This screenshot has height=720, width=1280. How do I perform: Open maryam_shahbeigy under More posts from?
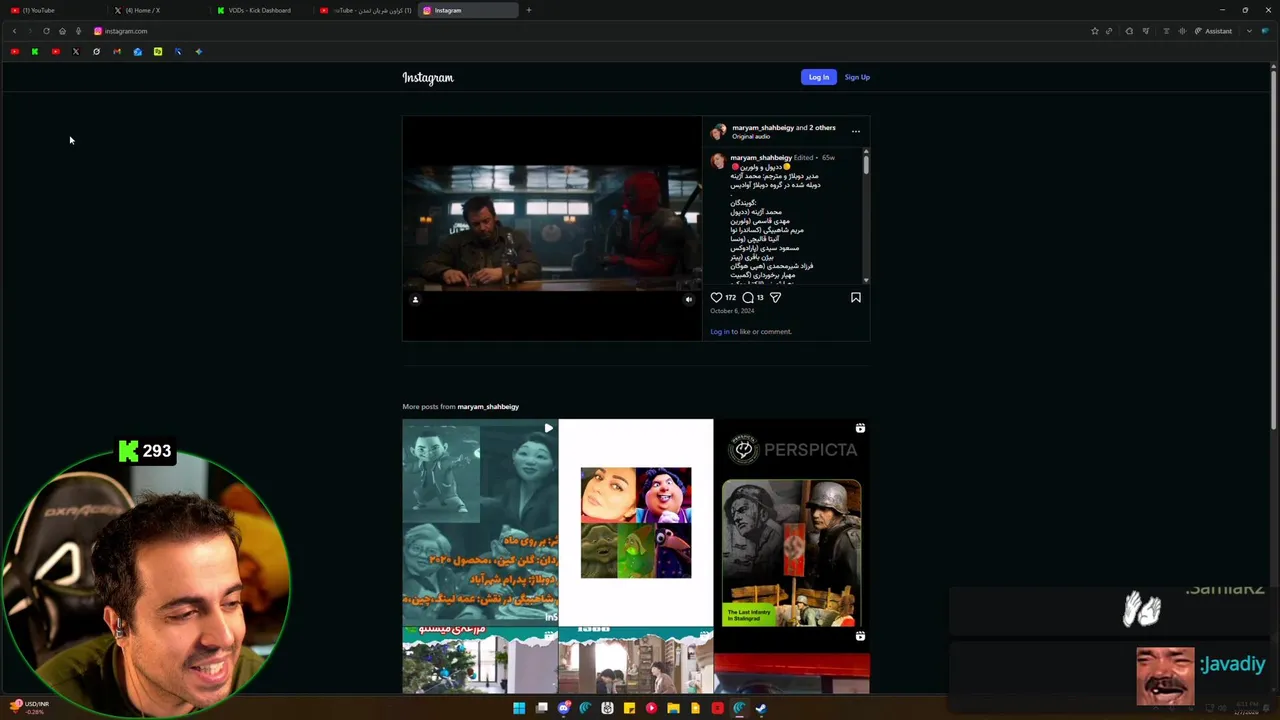pyautogui.click(x=488, y=407)
